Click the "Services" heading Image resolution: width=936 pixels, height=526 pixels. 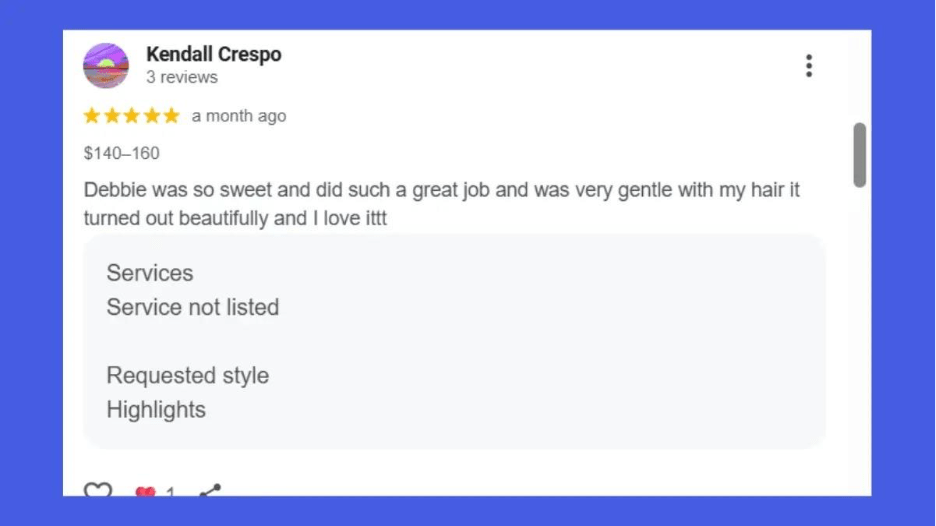point(150,273)
